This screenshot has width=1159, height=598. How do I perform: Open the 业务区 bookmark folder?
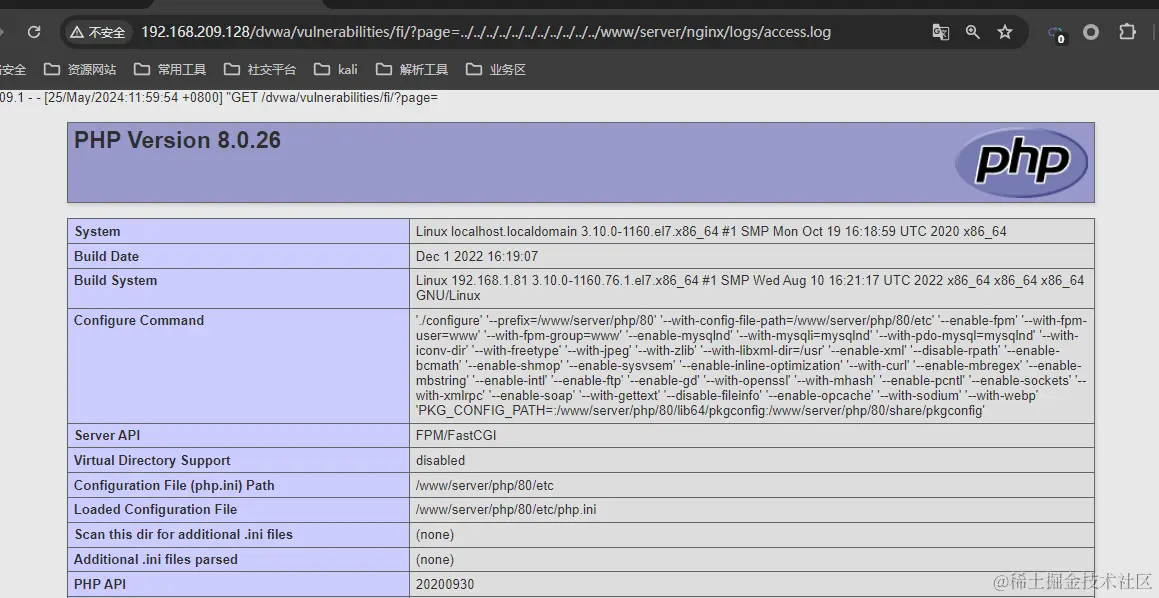click(496, 69)
